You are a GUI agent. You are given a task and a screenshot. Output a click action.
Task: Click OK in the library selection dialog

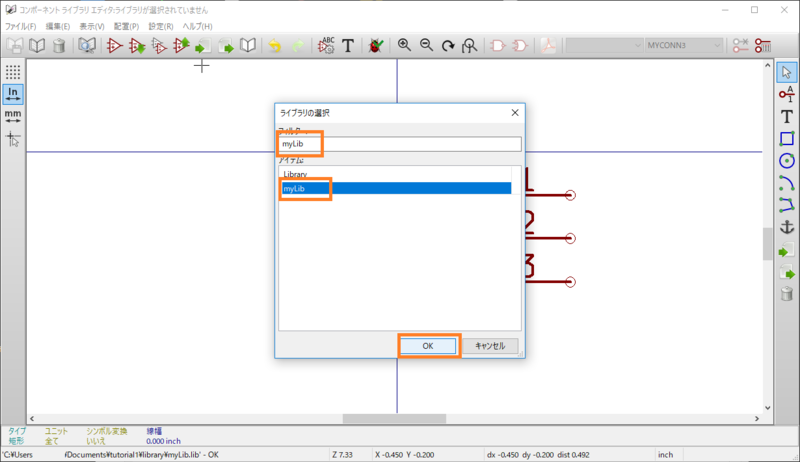(x=428, y=346)
